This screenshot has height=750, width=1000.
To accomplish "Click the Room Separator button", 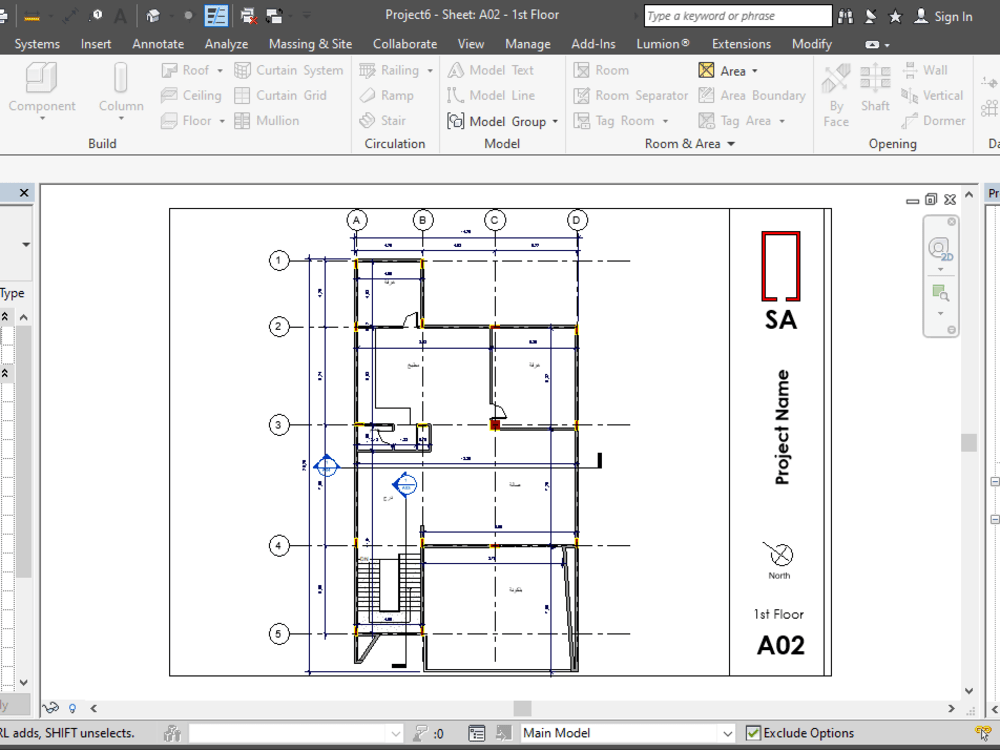I will coord(630,95).
